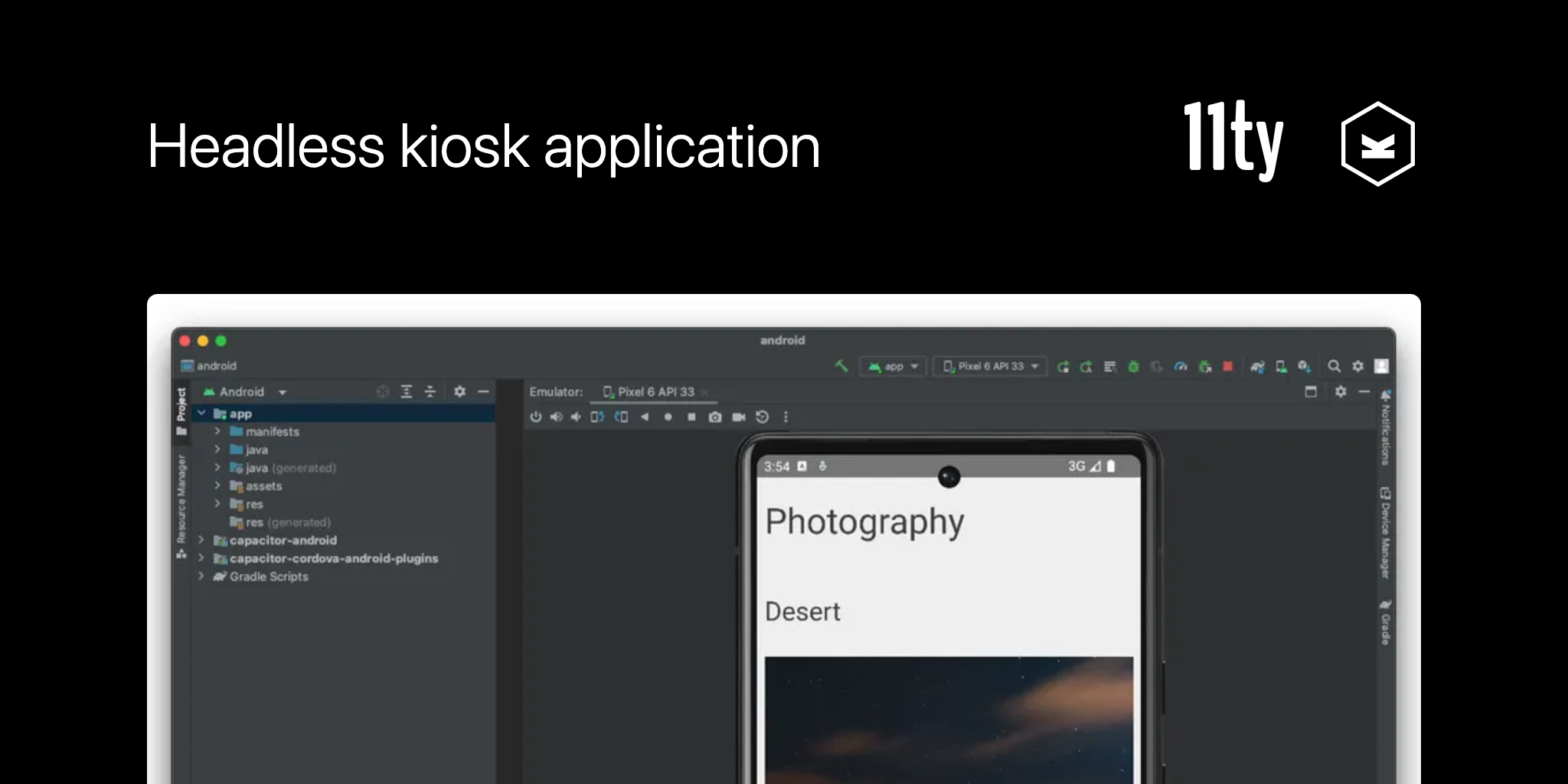Stop the running app via red square
Screen dimensions: 1568x784
[1226, 366]
